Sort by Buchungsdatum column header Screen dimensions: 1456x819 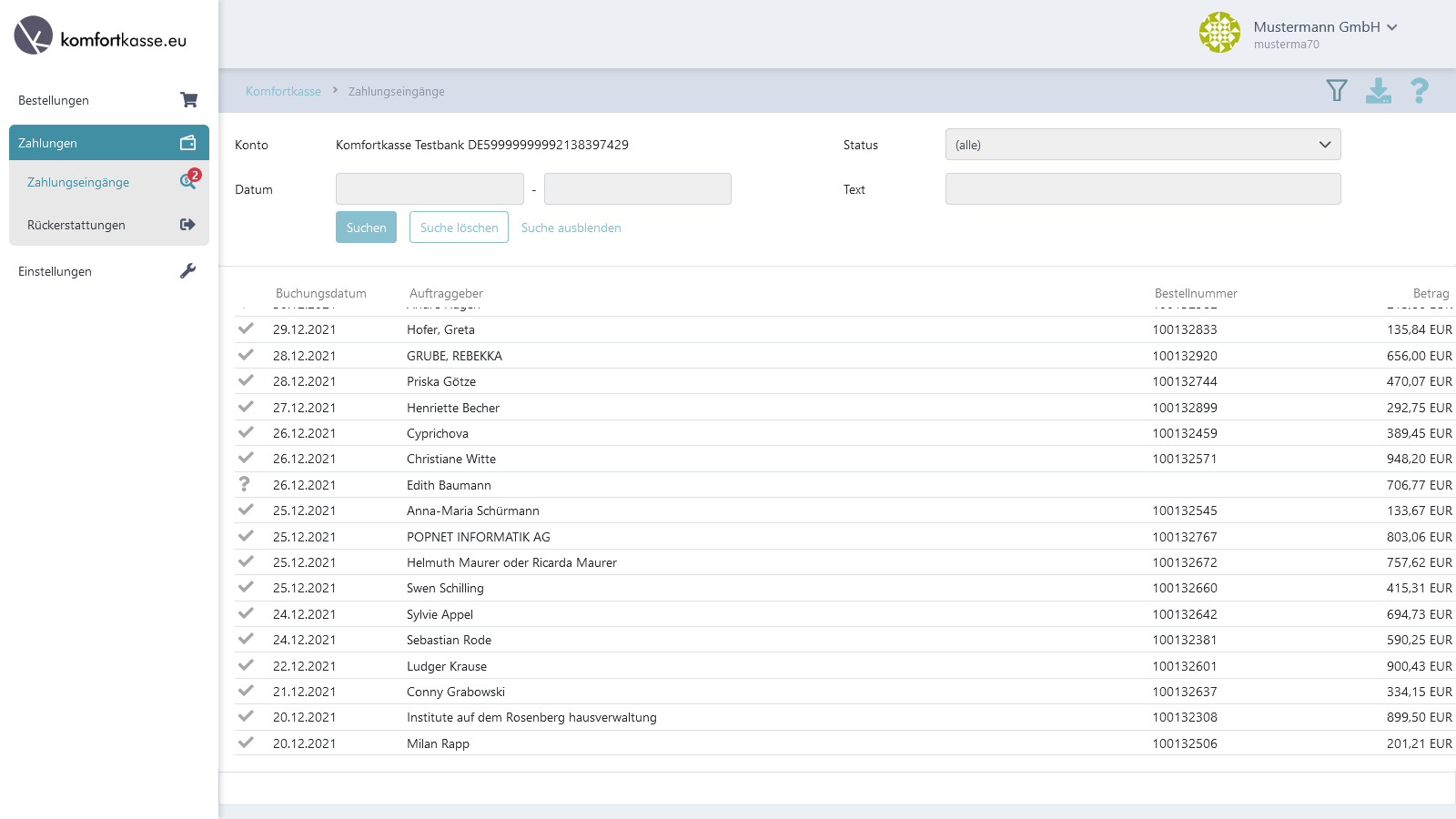coord(321,293)
